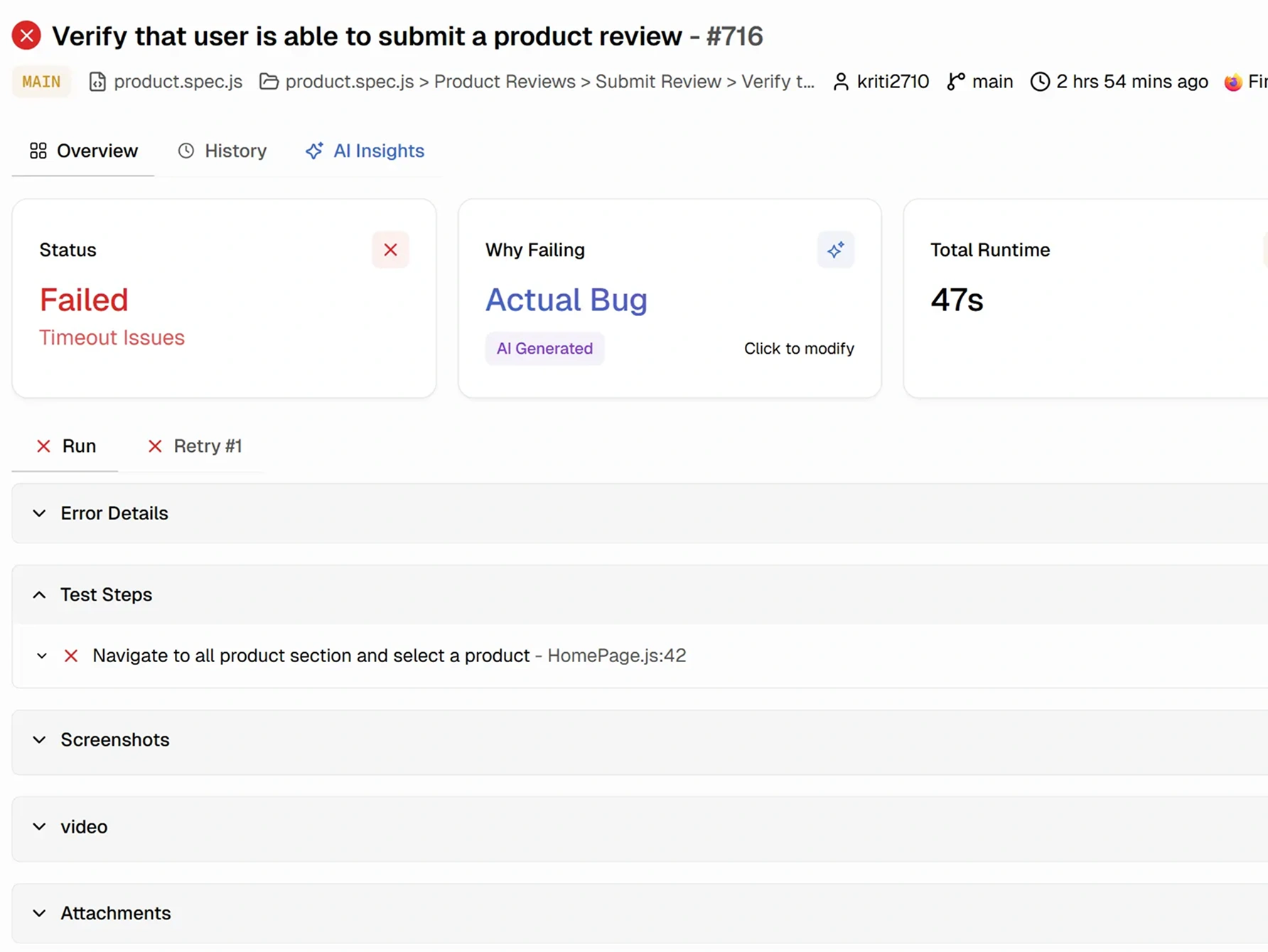Click the clock icon beside 2 hrs 54 mins ago

(x=1040, y=82)
